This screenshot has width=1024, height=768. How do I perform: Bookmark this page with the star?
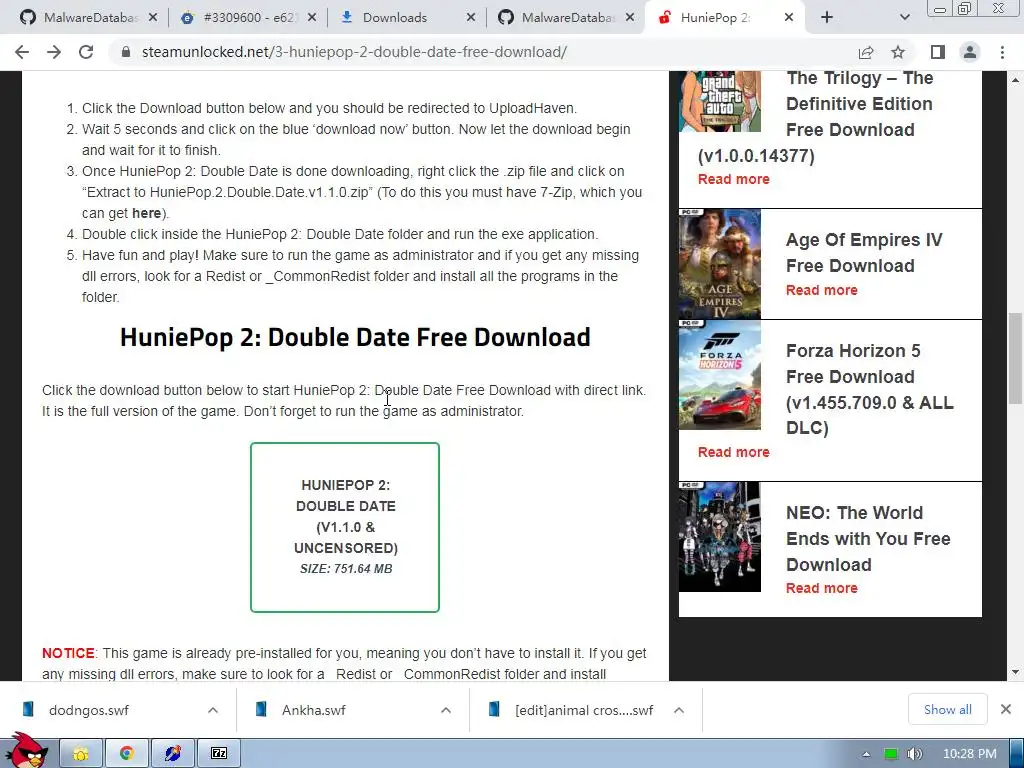point(898,52)
